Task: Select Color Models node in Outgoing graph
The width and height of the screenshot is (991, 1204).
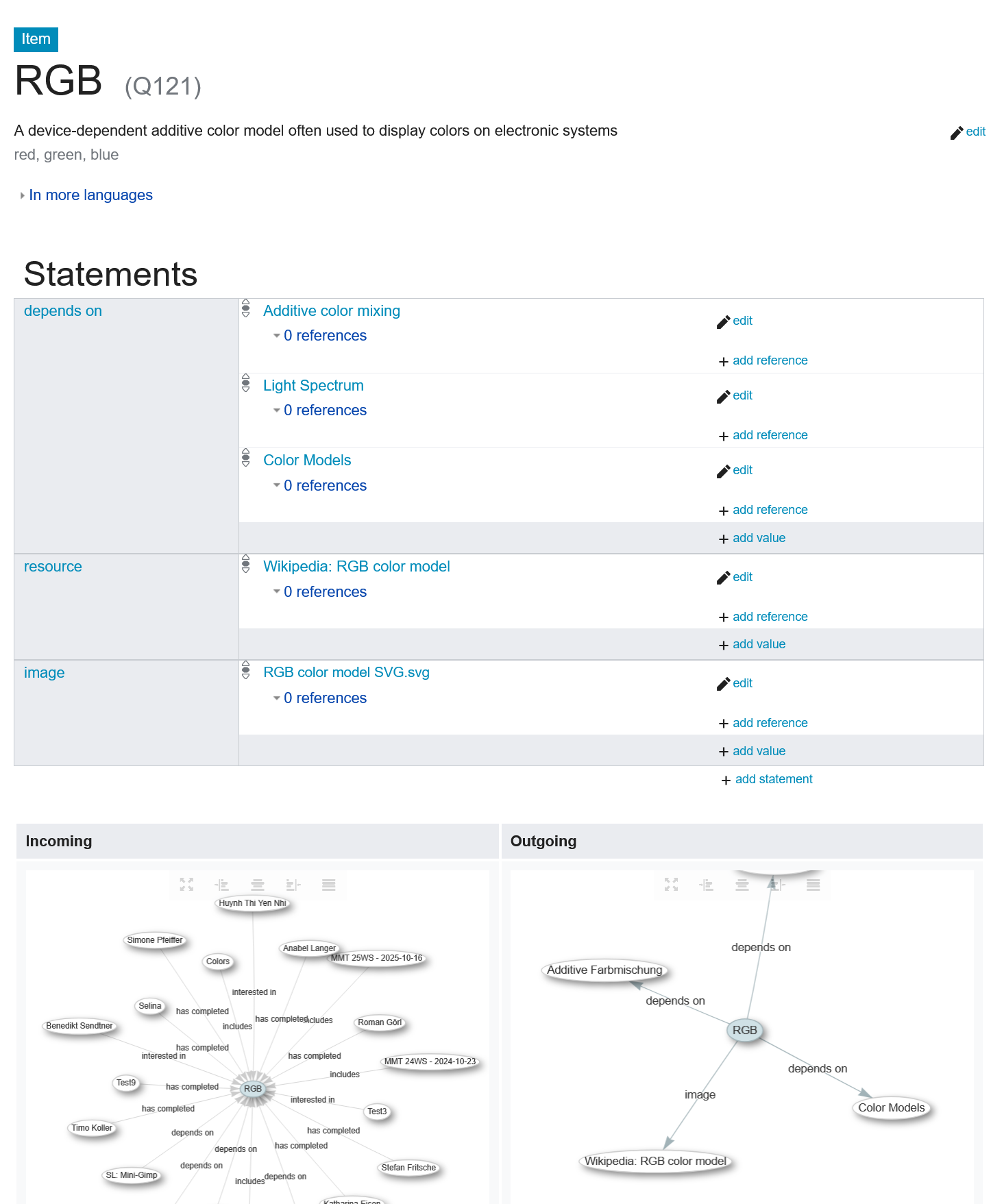Action: pyautogui.click(x=891, y=1107)
